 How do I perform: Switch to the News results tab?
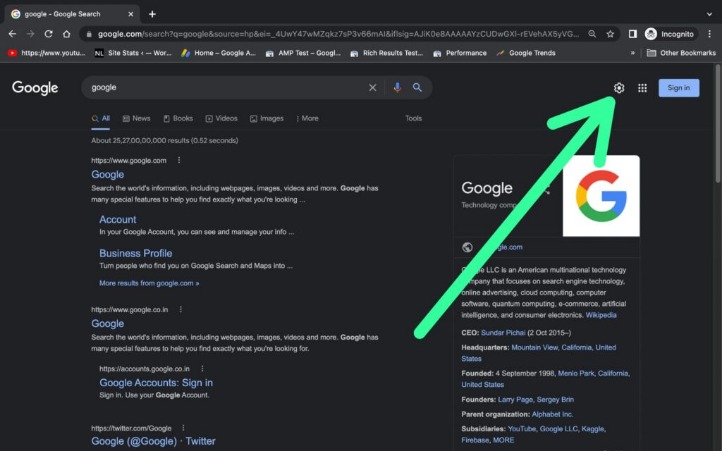(x=136, y=118)
